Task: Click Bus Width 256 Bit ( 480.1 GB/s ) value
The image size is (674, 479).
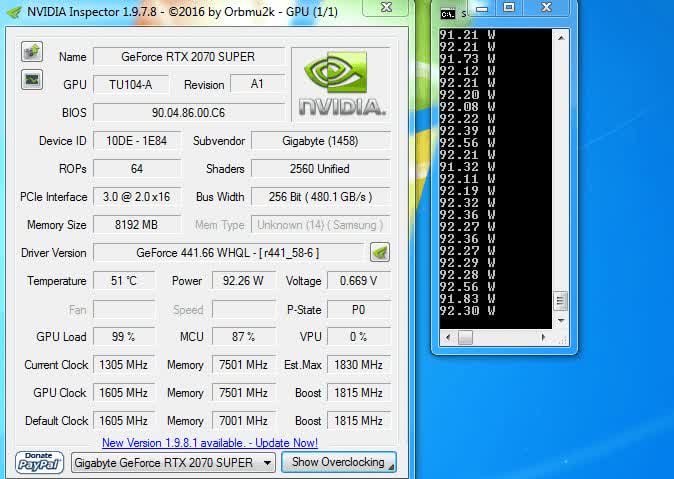Action: click(321, 197)
